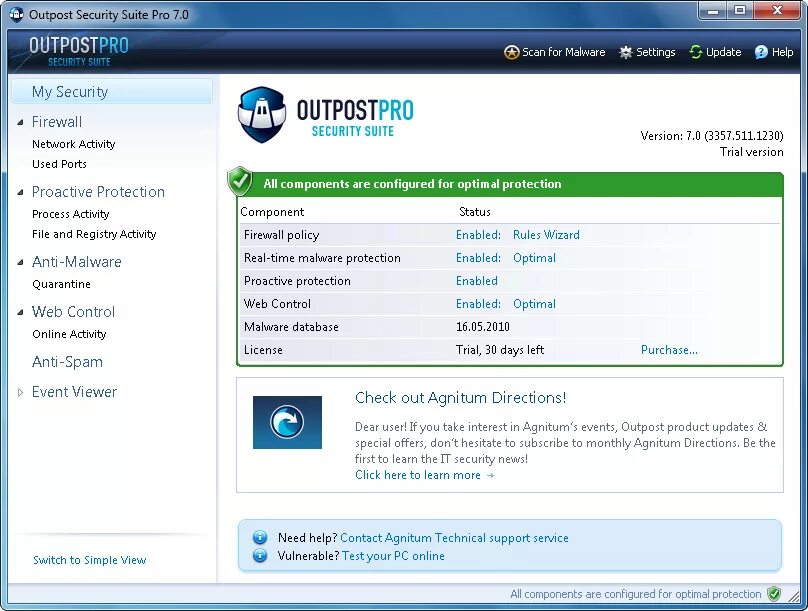Open Settings from top toolbar
Image resolution: width=808 pixels, height=611 pixels.
655,52
